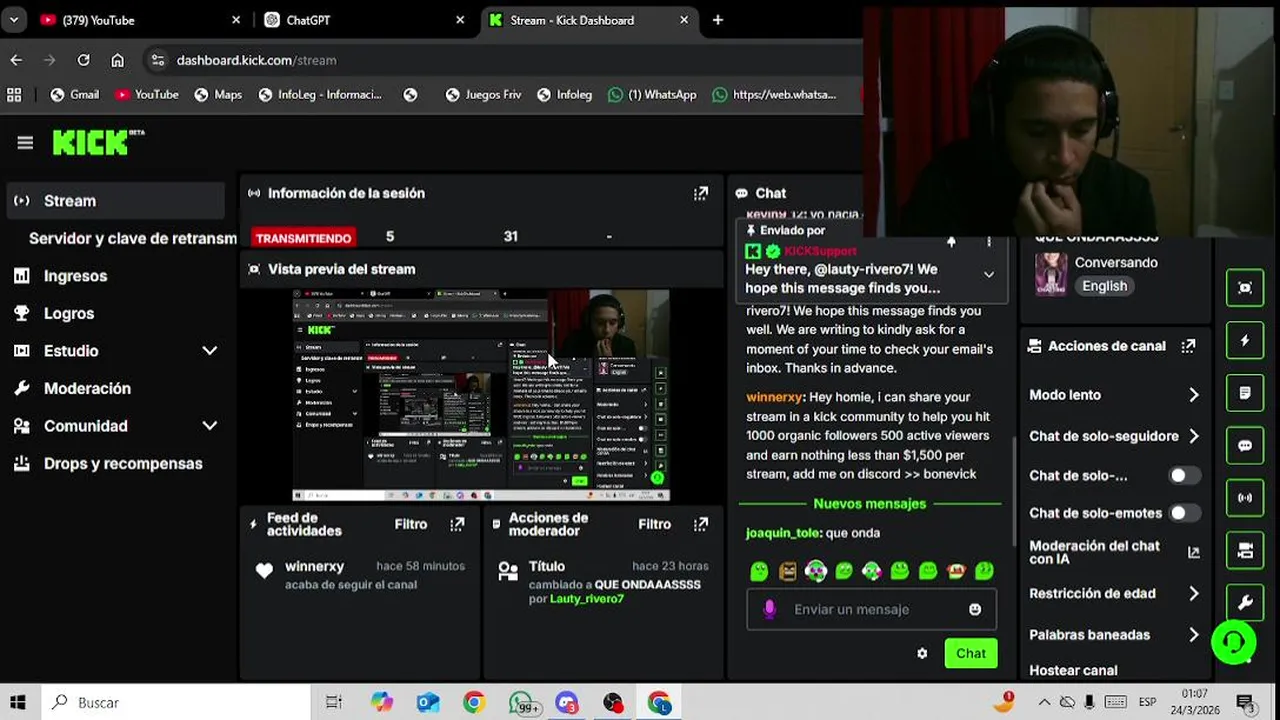Image resolution: width=1280 pixels, height=720 pixels.
Task: Open Task View on the taskbar
Action: pyautogui.click(x=334, y=703)
